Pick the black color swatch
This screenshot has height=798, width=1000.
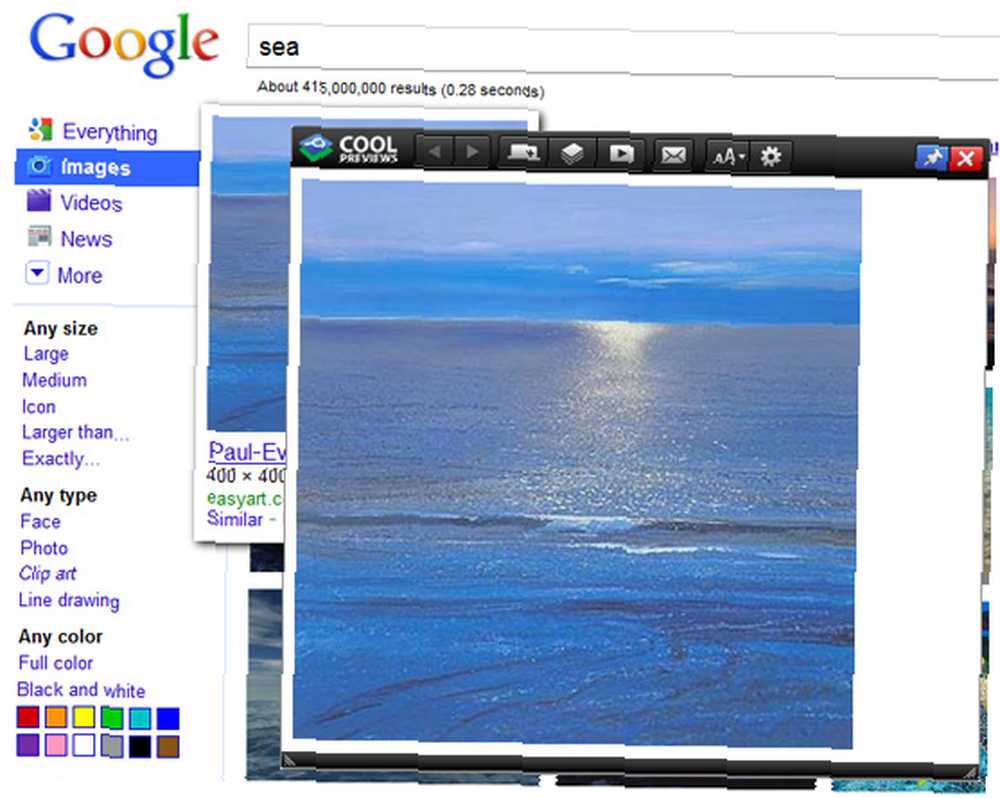[140, 746]
